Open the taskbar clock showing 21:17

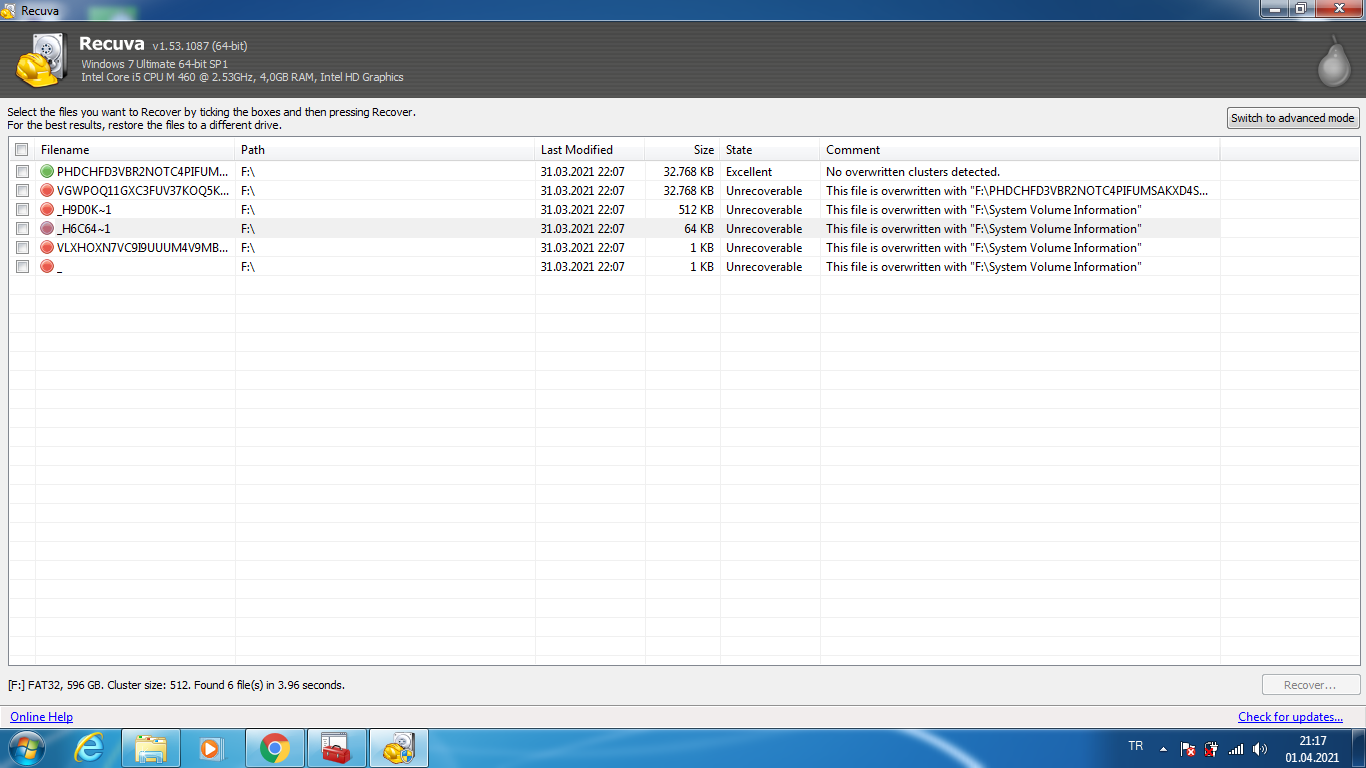point(1312,749)
